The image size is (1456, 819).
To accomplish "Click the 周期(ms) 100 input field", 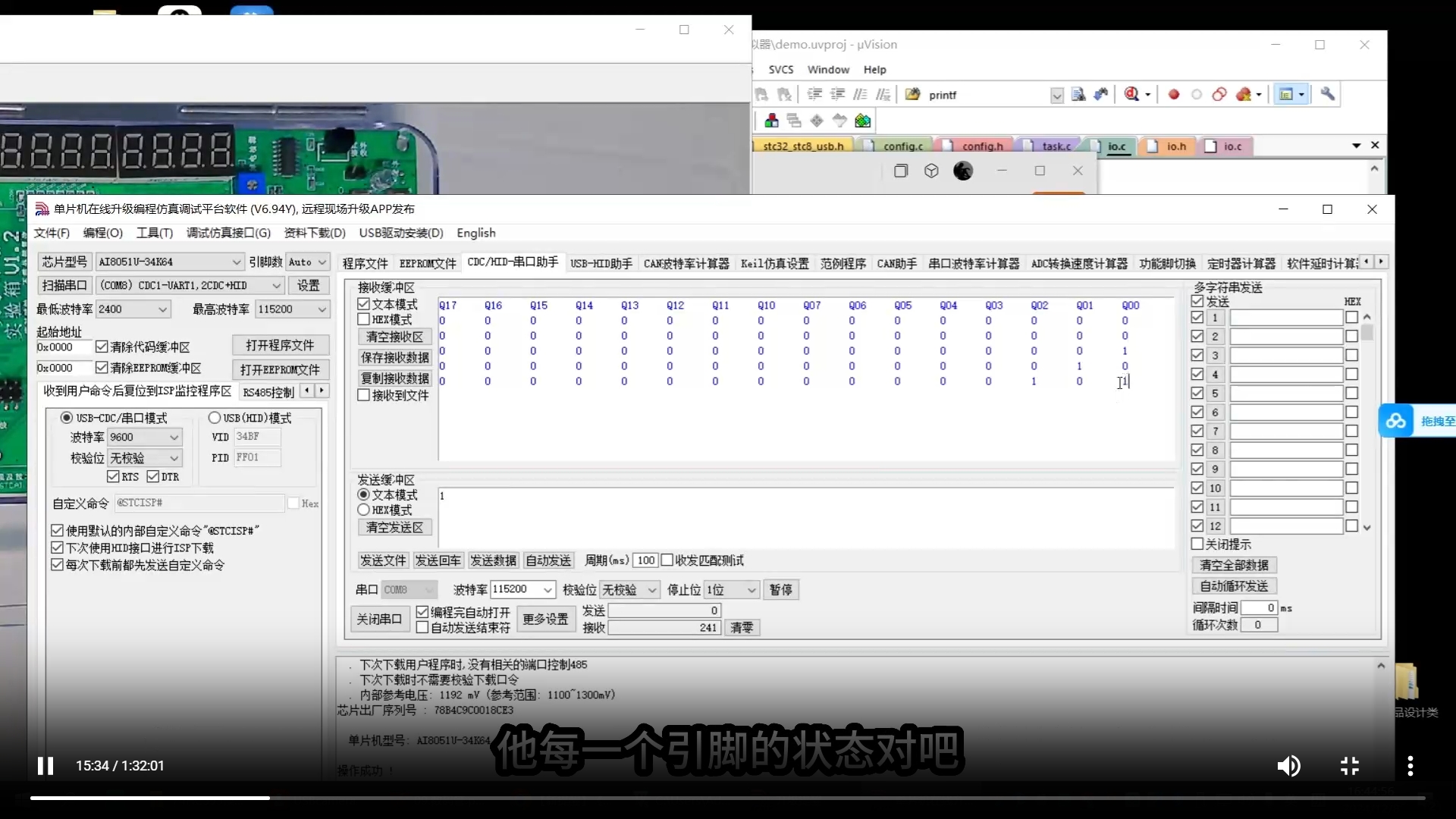I will click(645, 560).
